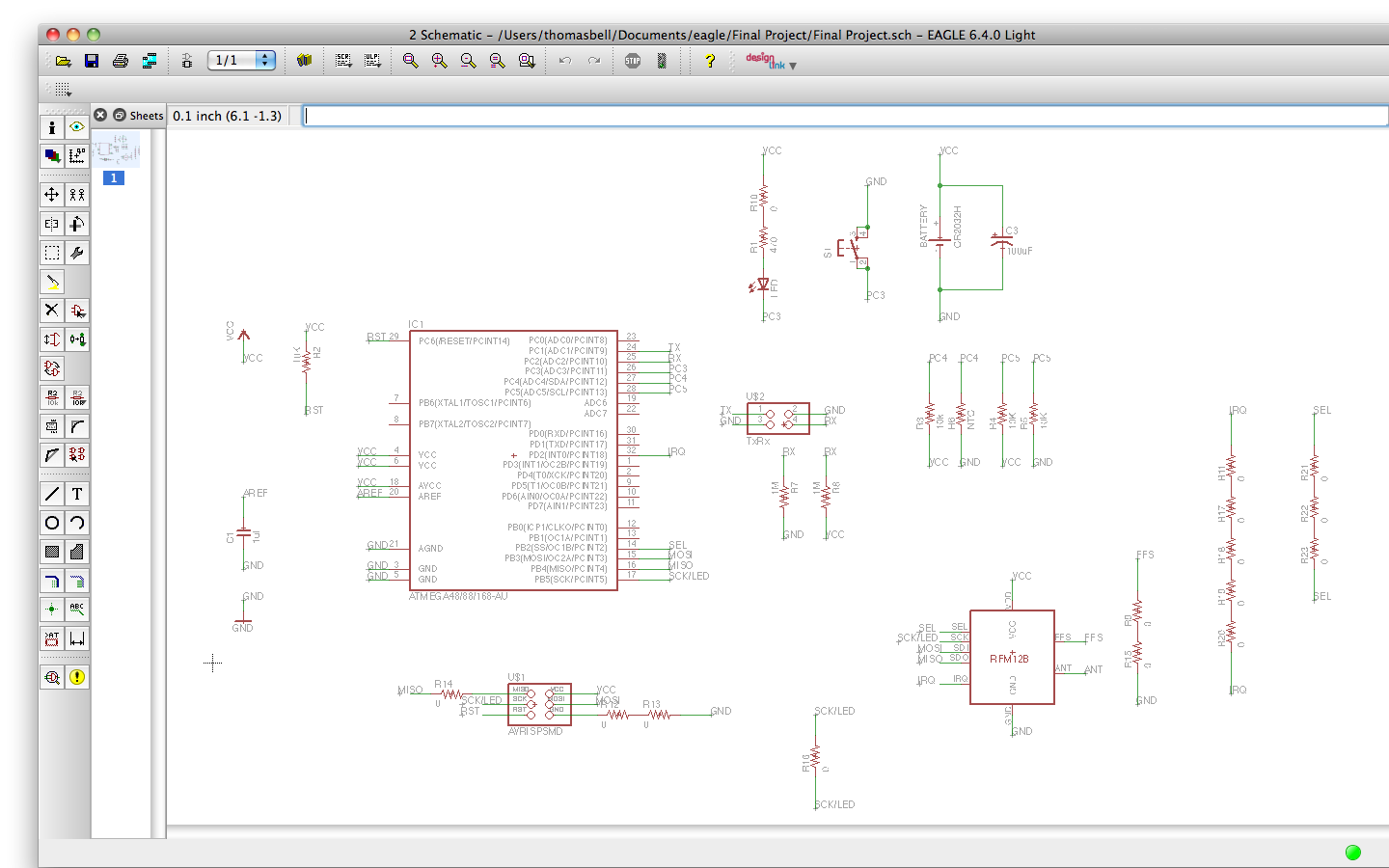Open the Print dialog

[x=120, y=60]
